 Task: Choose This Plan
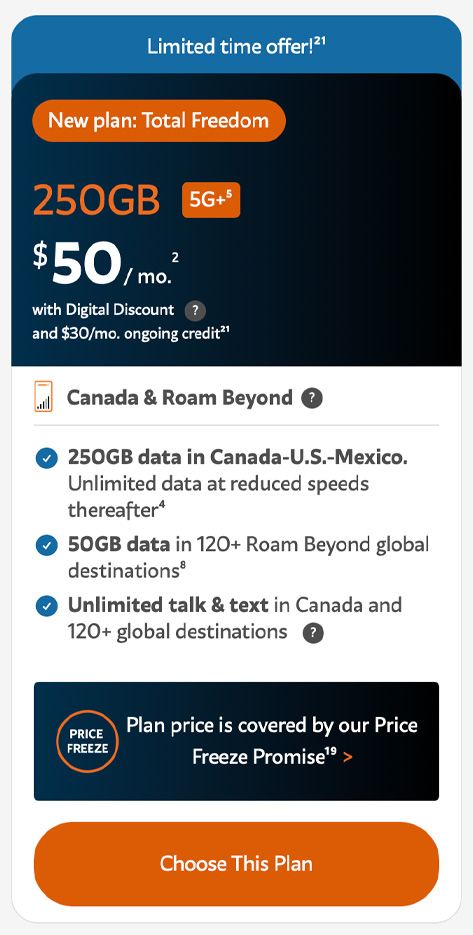coord(236,863)
